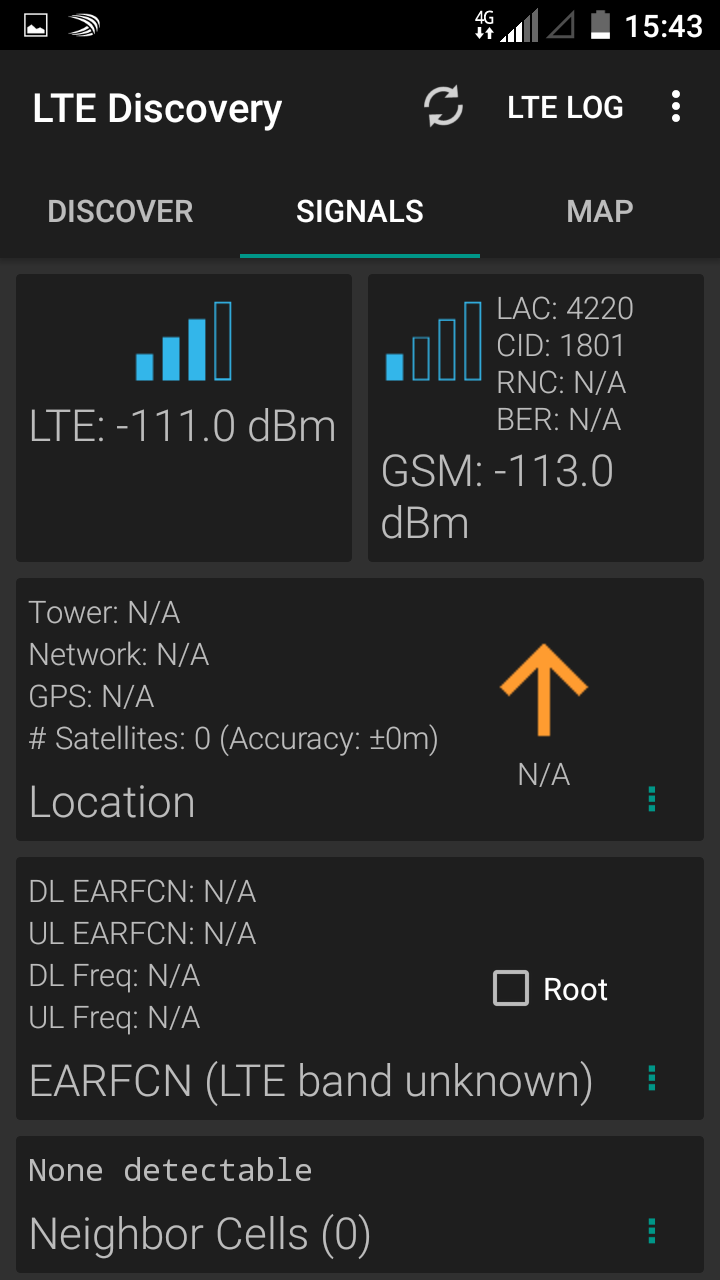Tap the LTE -111.0 dBm reading

[x=183, y=427]
